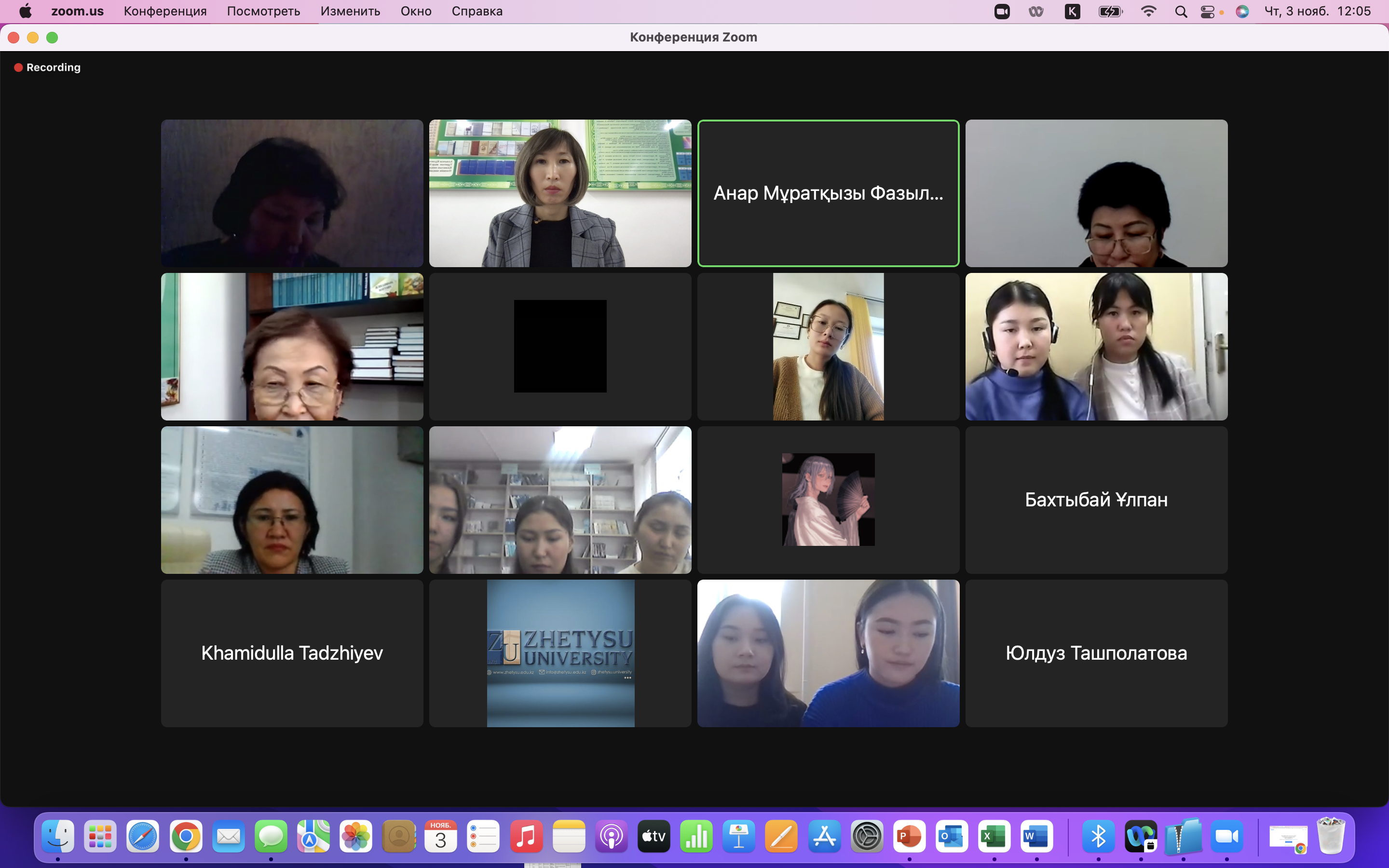This screenshot has height=868, width=1389.
Task: Click the date and time clock
Action: click(1317, 12)
